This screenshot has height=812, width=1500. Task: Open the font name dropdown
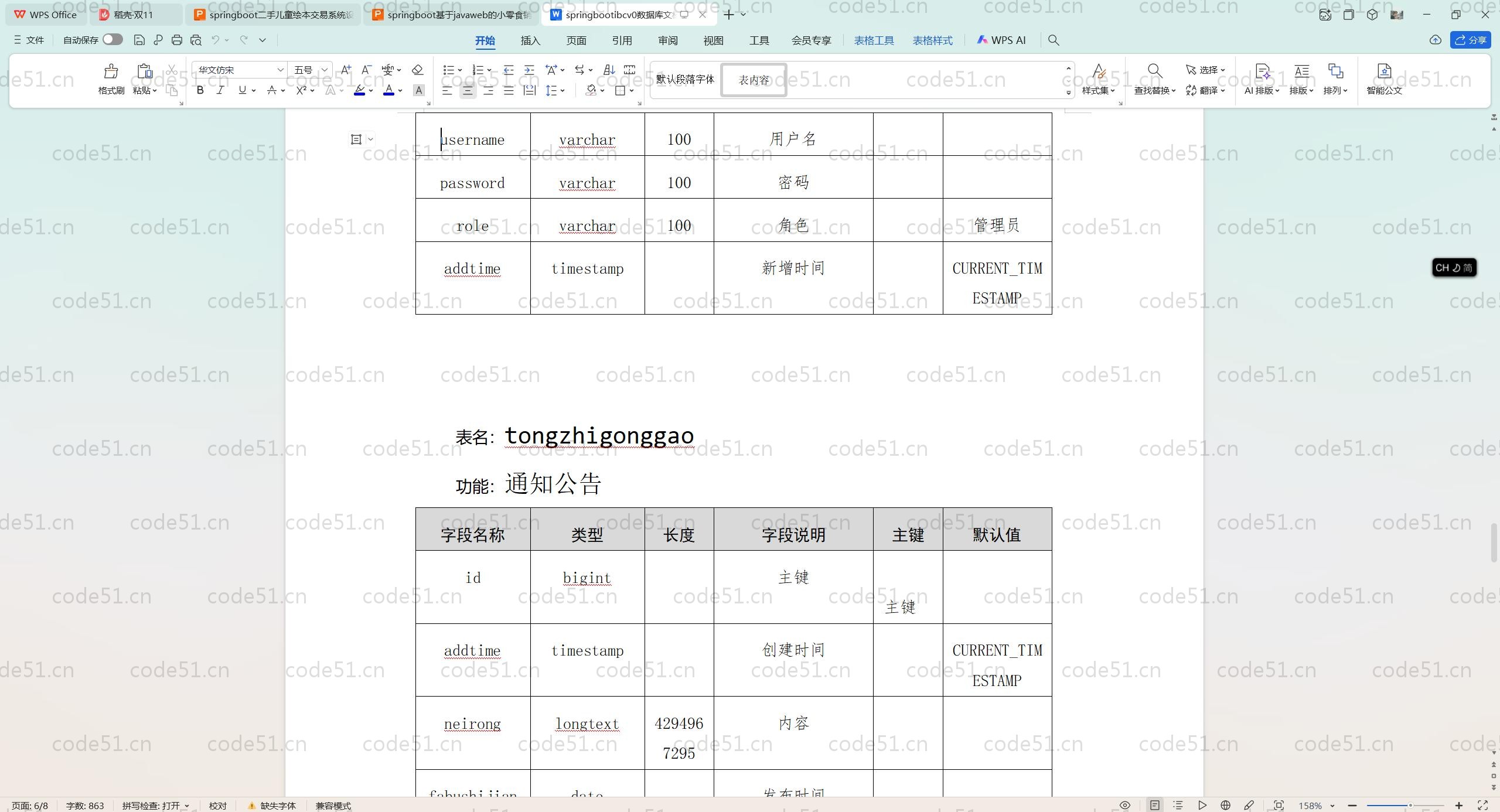280,70
